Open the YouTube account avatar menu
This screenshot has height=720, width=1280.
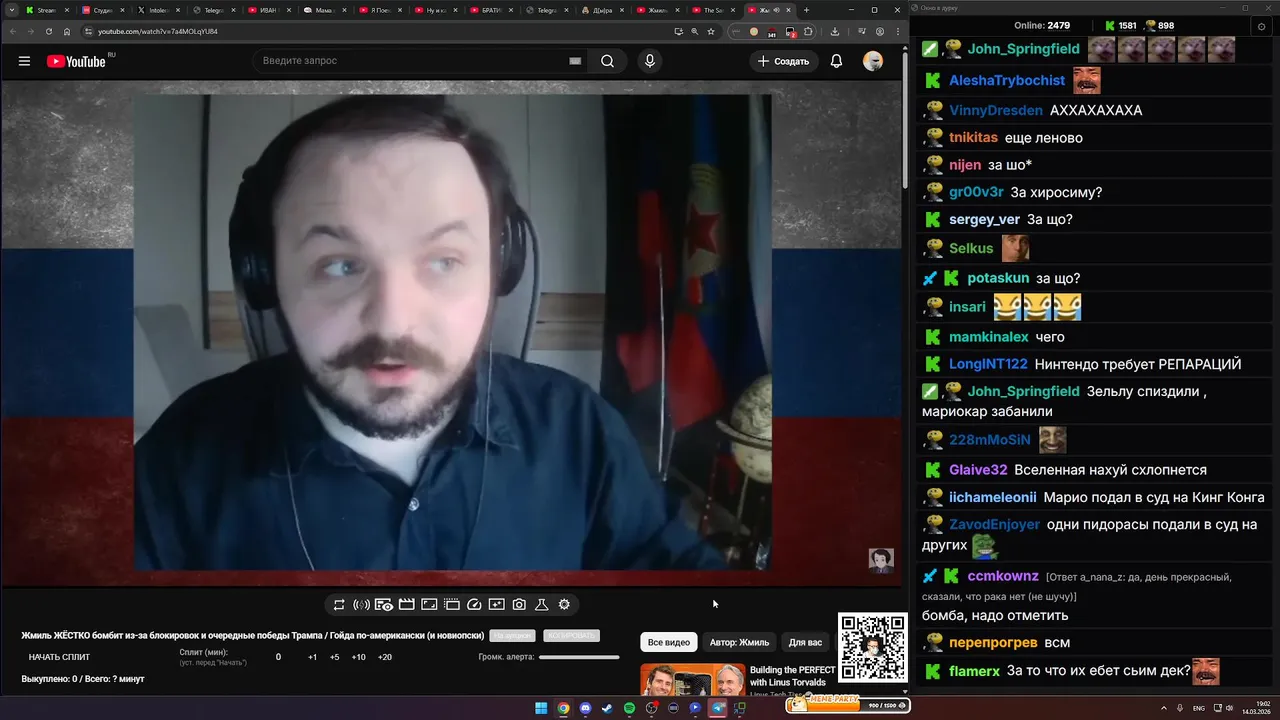(x=873, y=61)
